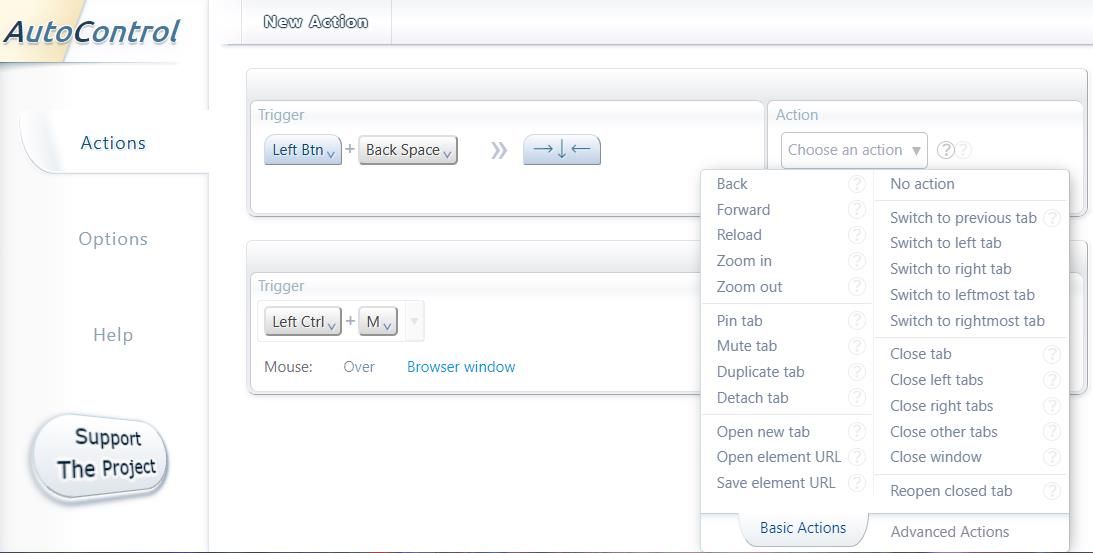Open the Actions sidebar section
Viewport: 1093px width, 553px height.
coord(113,143)
